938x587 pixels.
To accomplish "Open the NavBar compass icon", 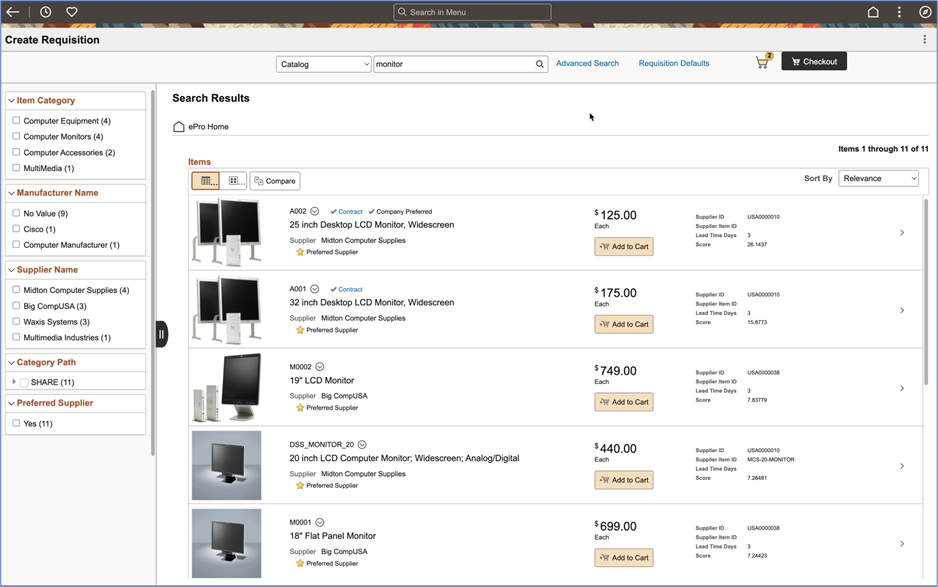I will point(925,12).
